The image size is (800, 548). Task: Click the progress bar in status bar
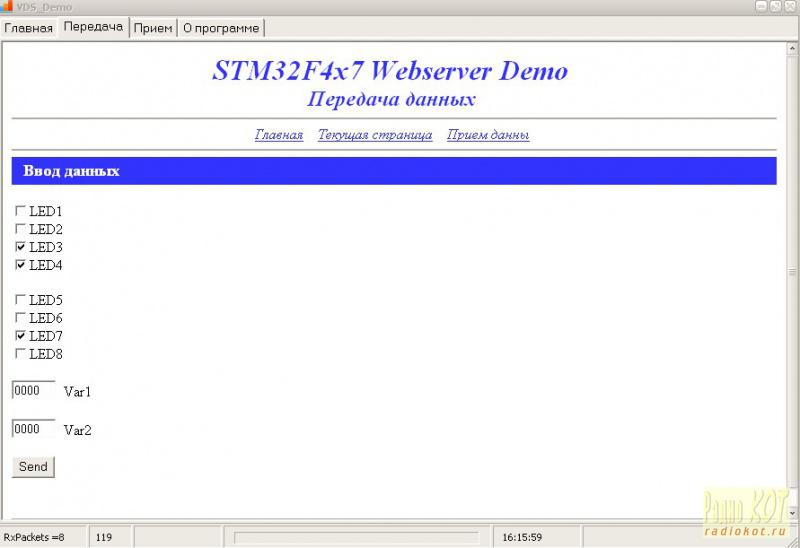[355, 538]
